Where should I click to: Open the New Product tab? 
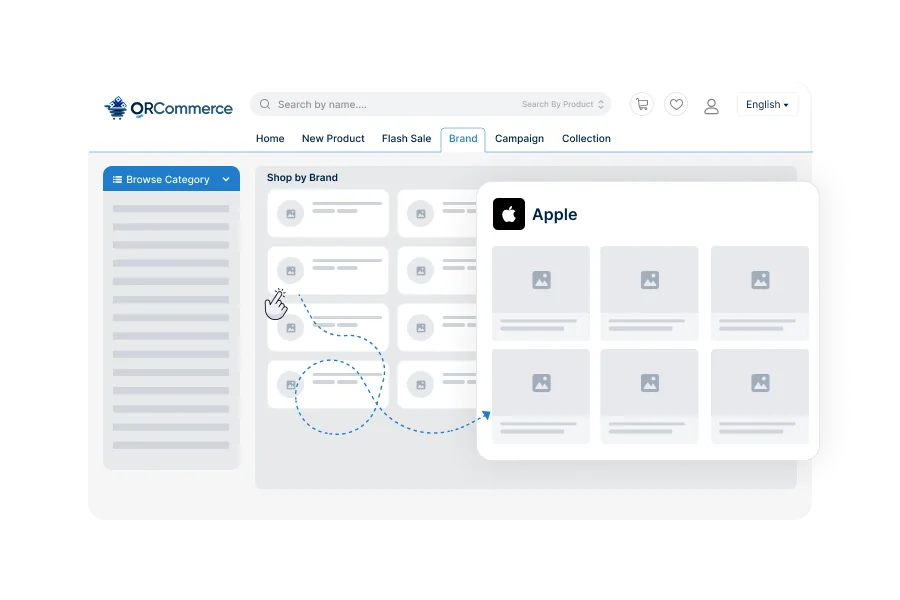(333, 138)
